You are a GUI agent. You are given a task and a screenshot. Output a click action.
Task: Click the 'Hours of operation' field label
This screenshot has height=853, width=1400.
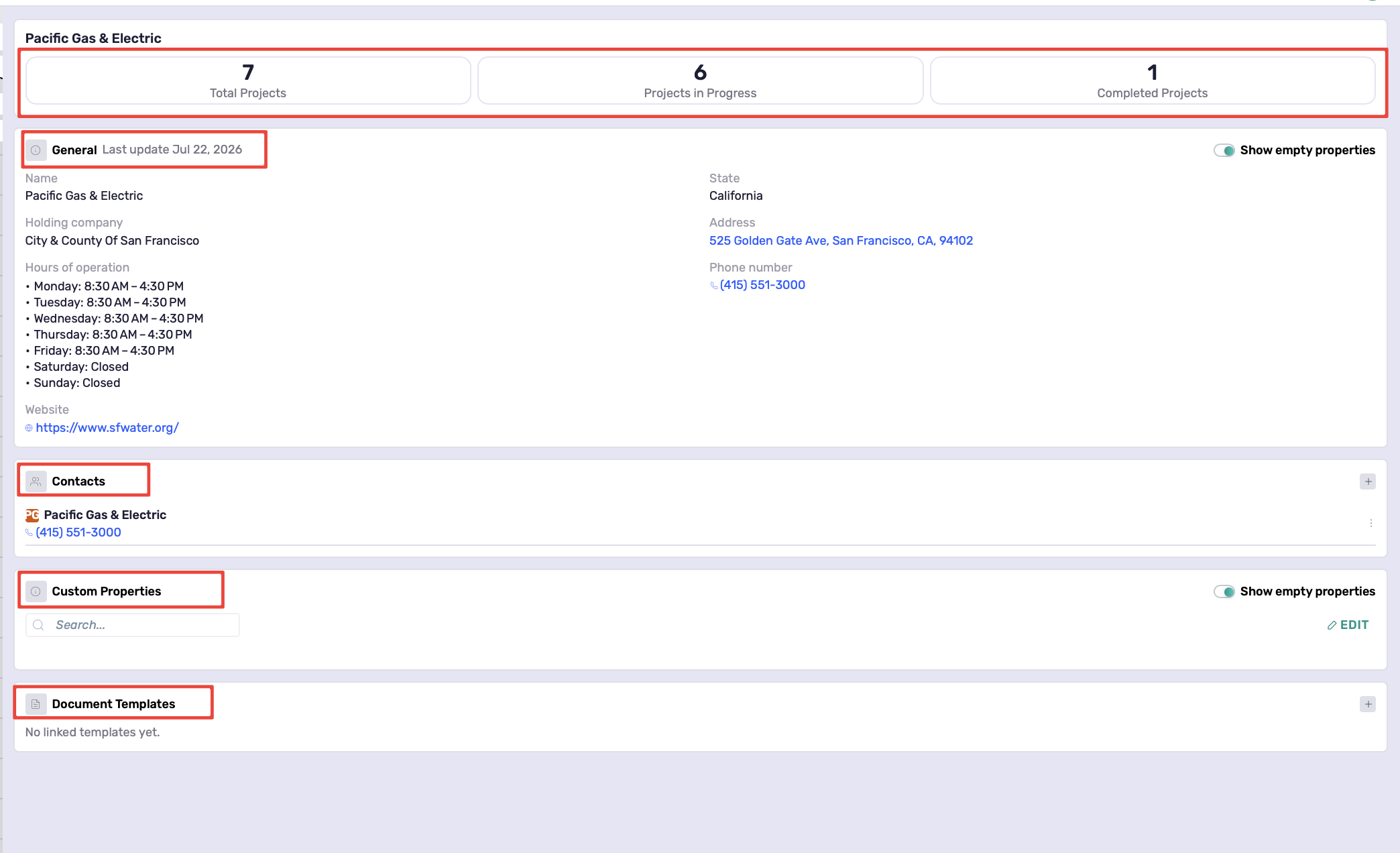[77, 268]
